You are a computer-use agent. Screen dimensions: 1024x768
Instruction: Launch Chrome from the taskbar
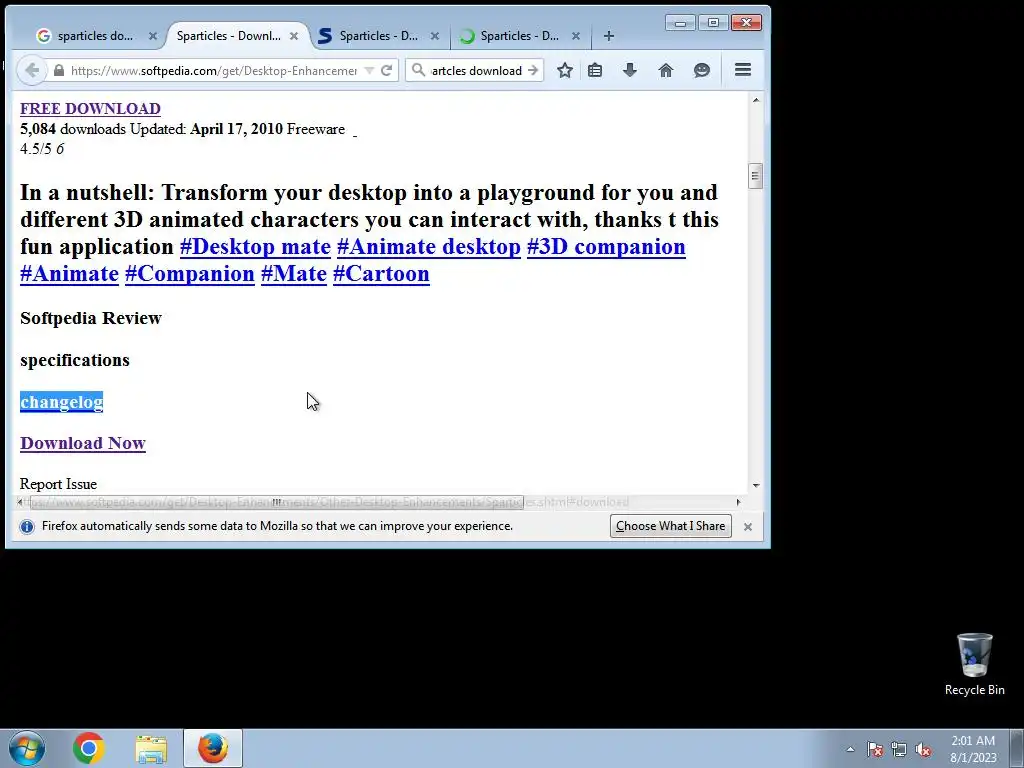(x=89, y=748)
